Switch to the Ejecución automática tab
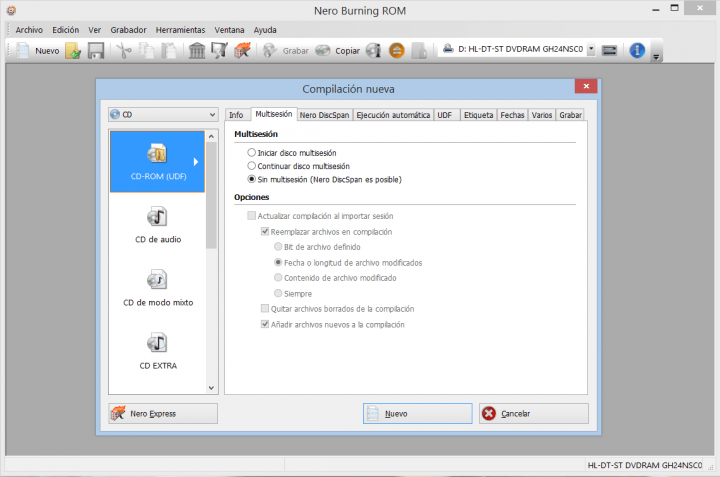This screenshot has height=477, width=720. pos(393,115)
